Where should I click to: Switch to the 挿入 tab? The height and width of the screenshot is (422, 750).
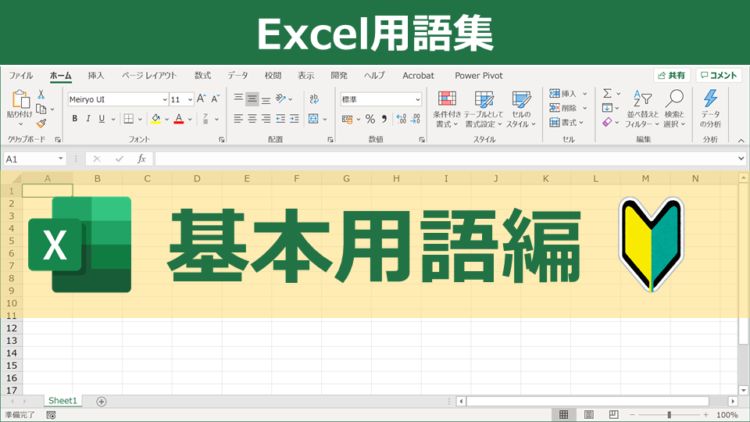(96, 76)
